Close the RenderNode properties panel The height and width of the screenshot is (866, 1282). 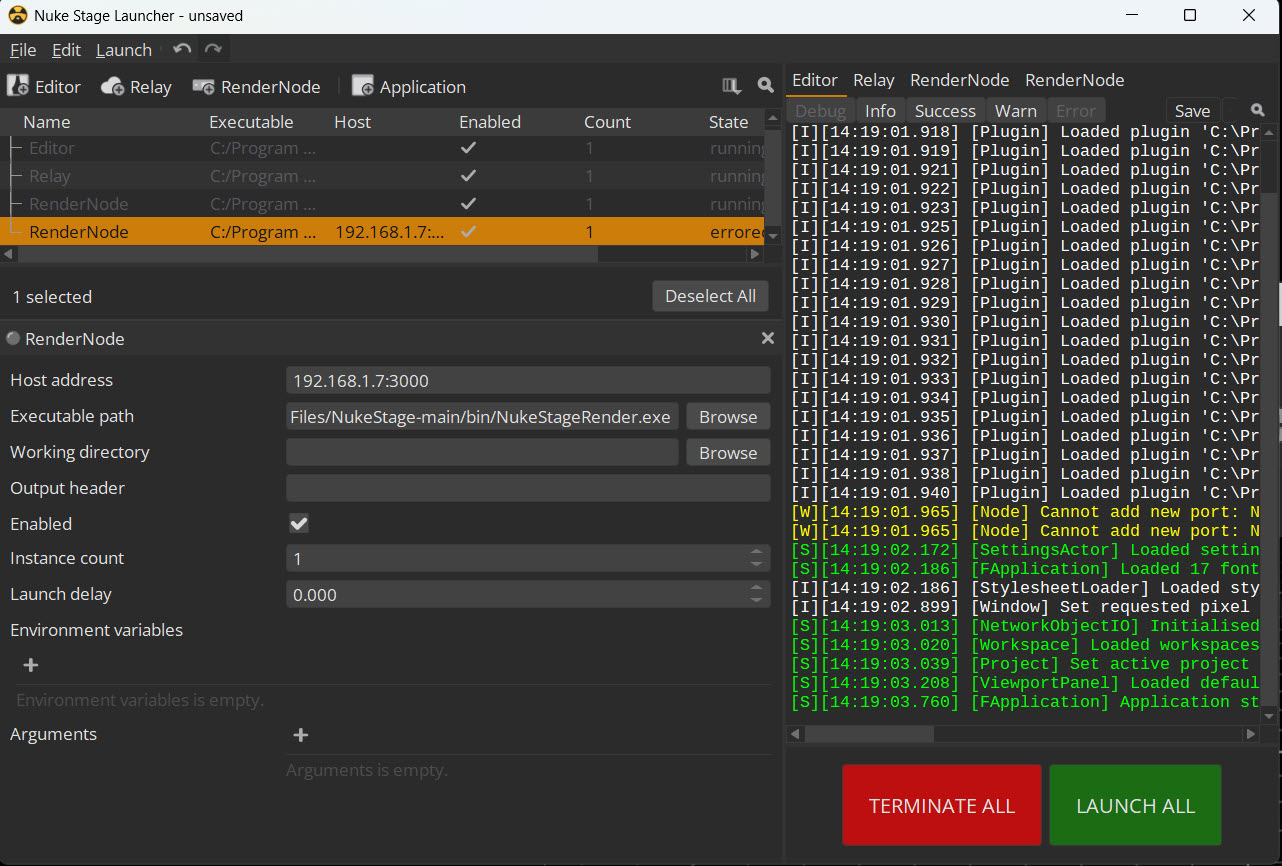pos(768,338)
